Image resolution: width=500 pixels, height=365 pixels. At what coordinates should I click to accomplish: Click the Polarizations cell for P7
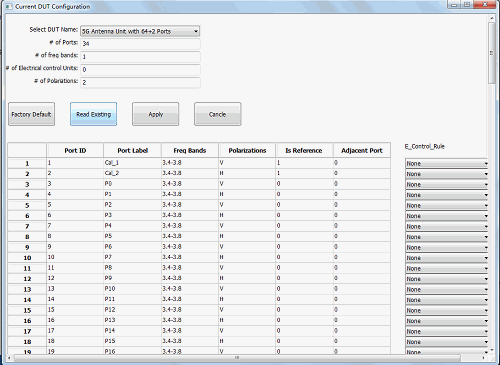247,257
